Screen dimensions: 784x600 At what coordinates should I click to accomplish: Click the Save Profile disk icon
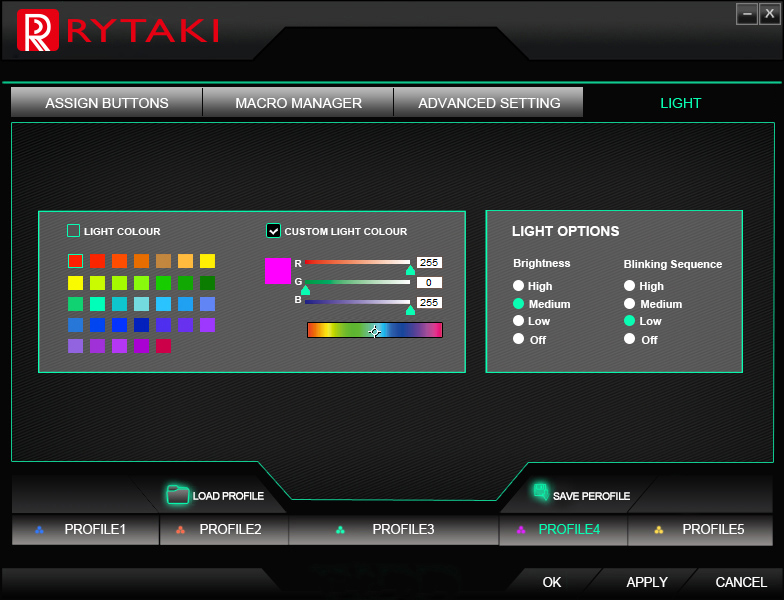(540, 492)
